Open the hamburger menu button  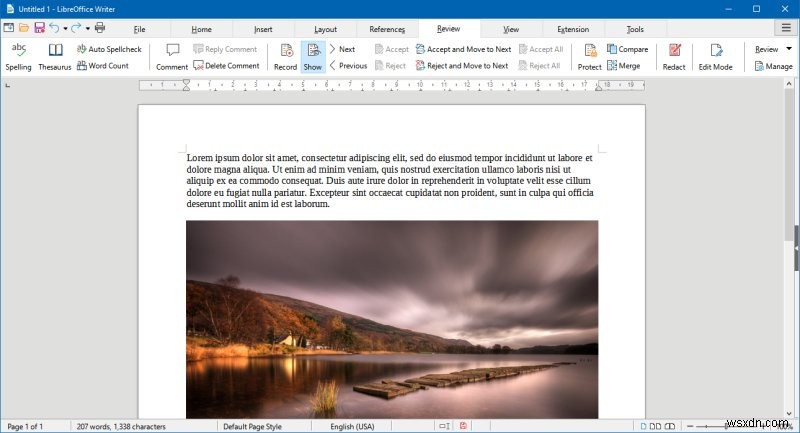click(786, 28)
